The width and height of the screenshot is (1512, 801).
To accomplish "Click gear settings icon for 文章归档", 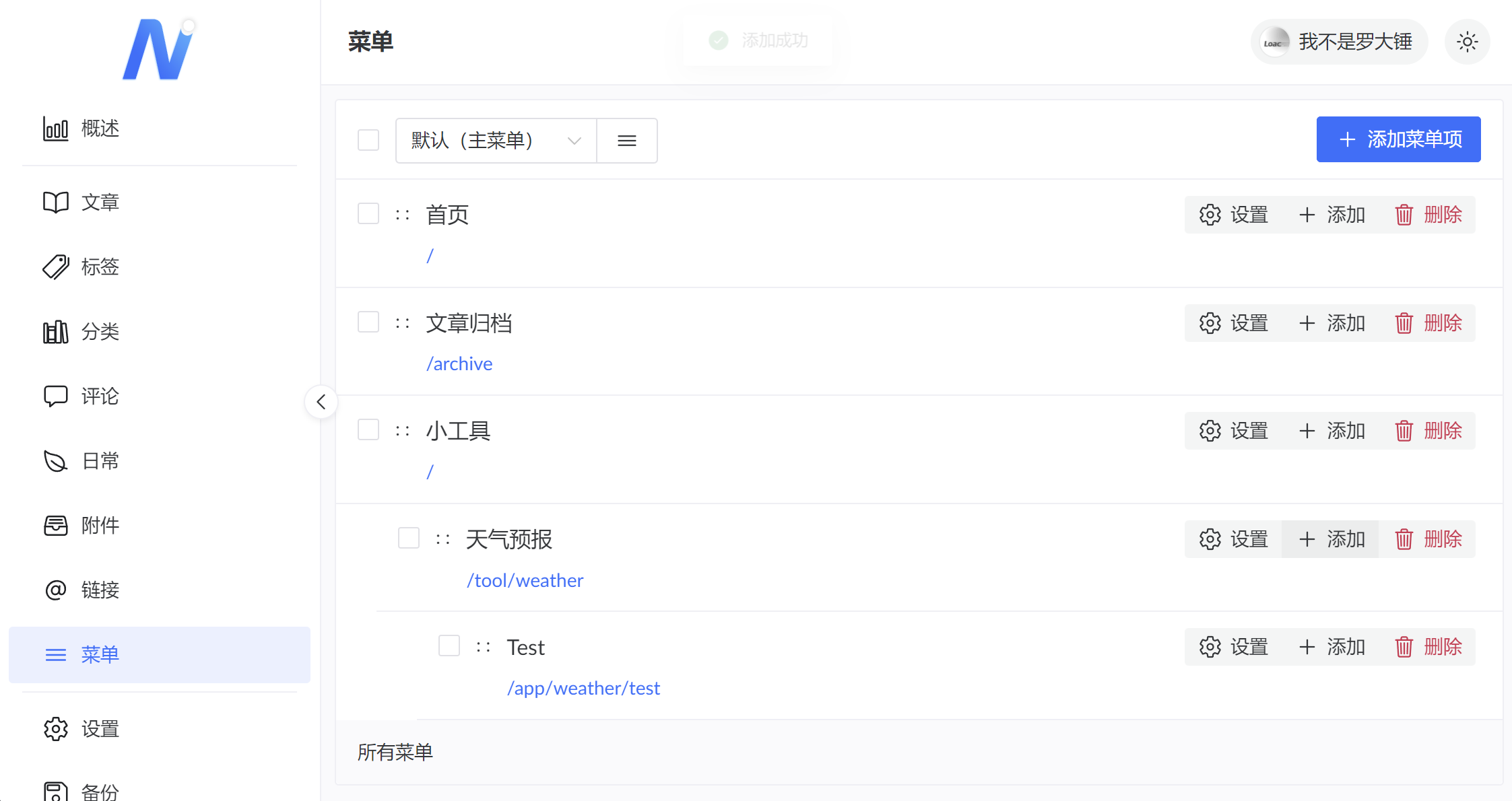I will point(1210,323).
